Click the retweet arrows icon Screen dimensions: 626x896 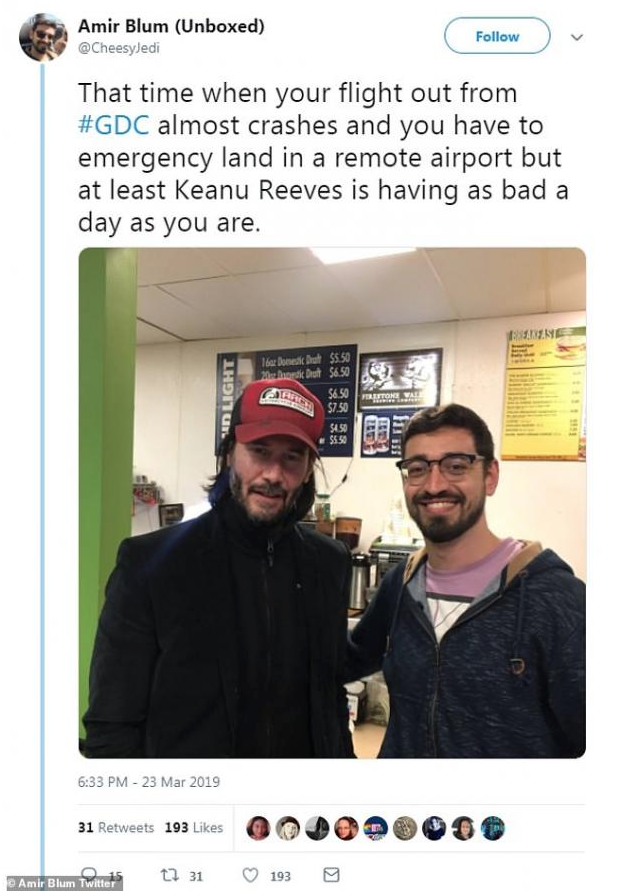168,875
